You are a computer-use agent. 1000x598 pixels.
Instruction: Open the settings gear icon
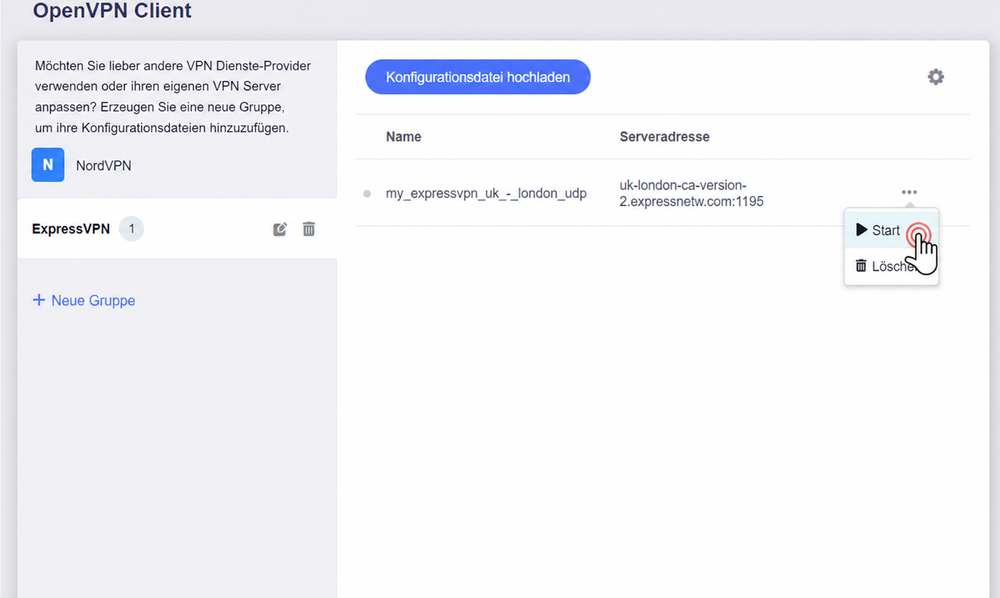(x=936, y=77)
